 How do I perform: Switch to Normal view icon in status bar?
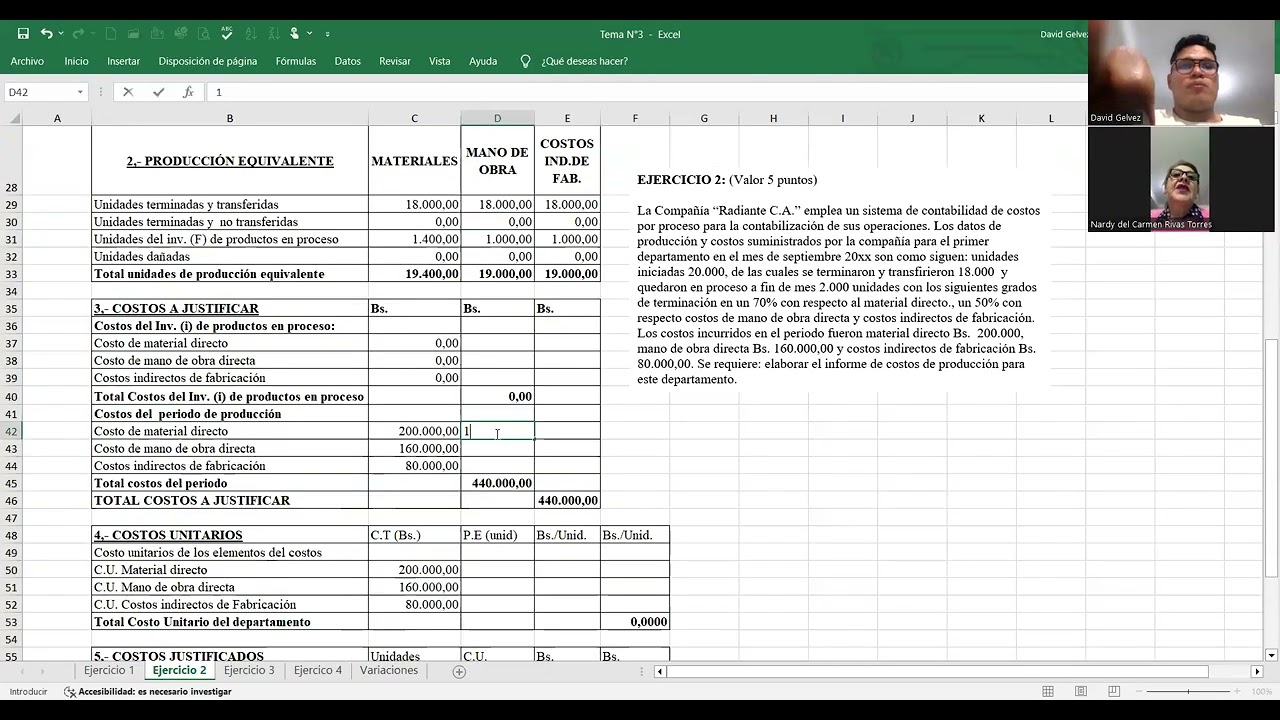1048,691
